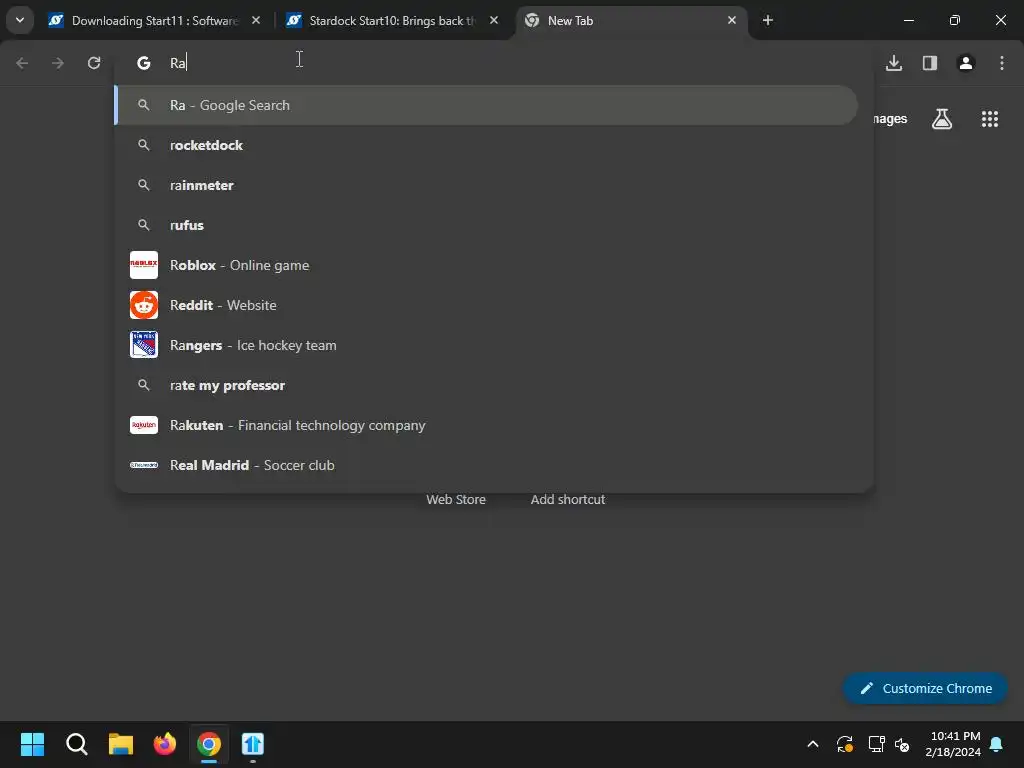Open a new tab with plus button
The height and width of the screenshot is (768, 1024).
[768, 20]
